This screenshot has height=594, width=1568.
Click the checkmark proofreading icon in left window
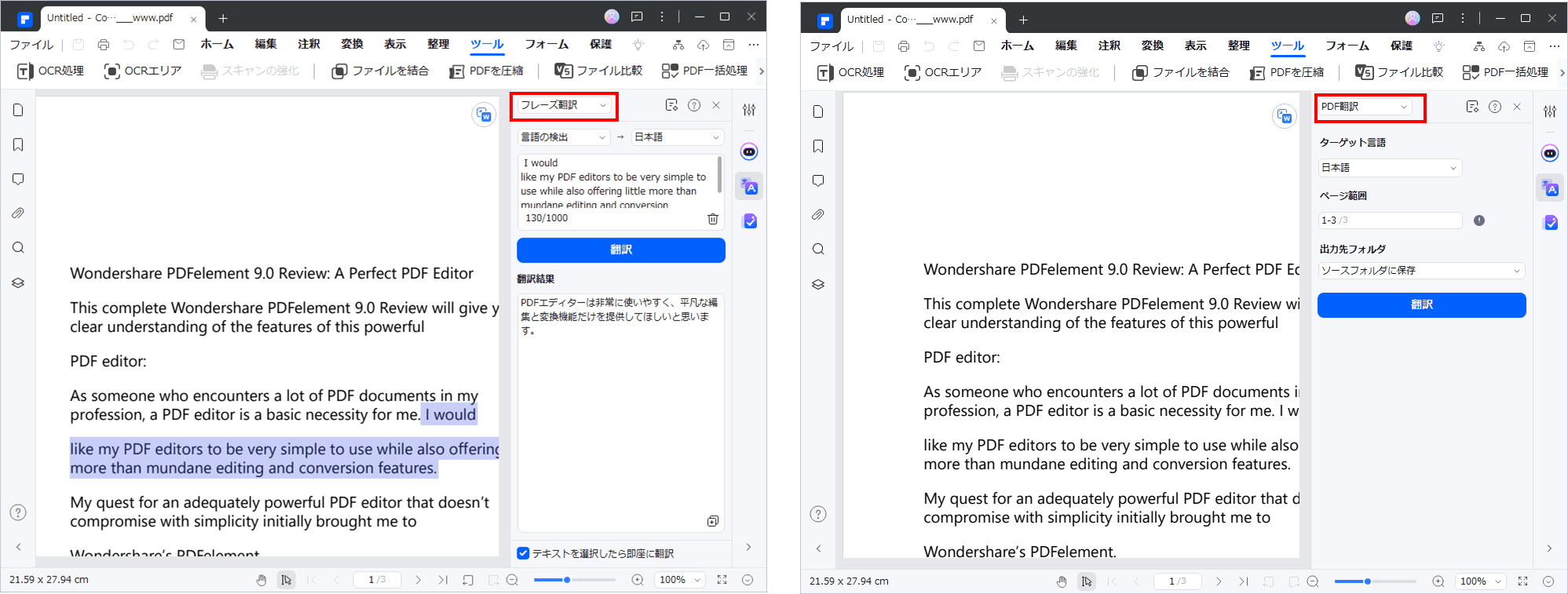tap(750, 221)
